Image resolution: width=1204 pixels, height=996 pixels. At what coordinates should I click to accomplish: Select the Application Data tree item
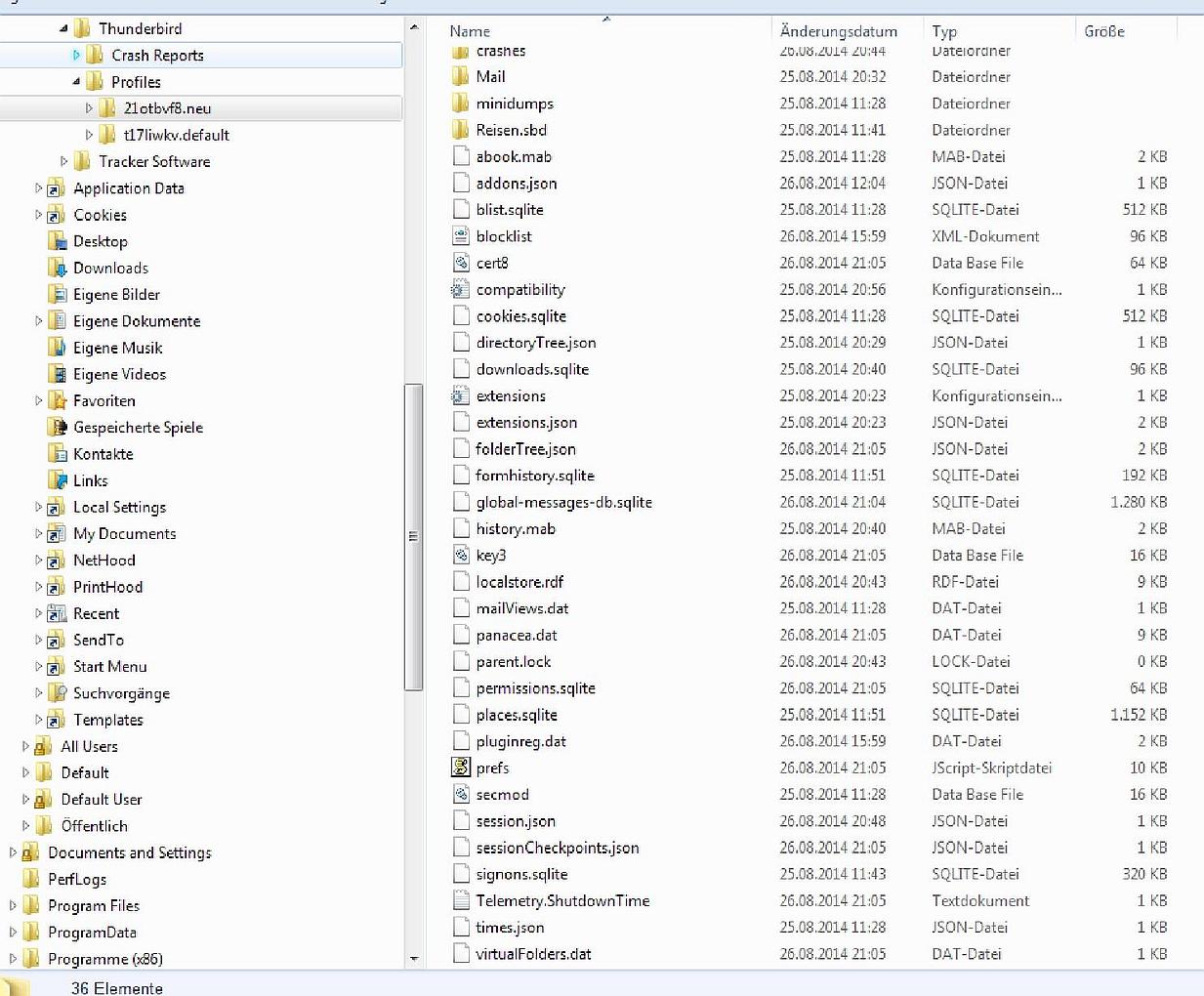click(128, 188)
